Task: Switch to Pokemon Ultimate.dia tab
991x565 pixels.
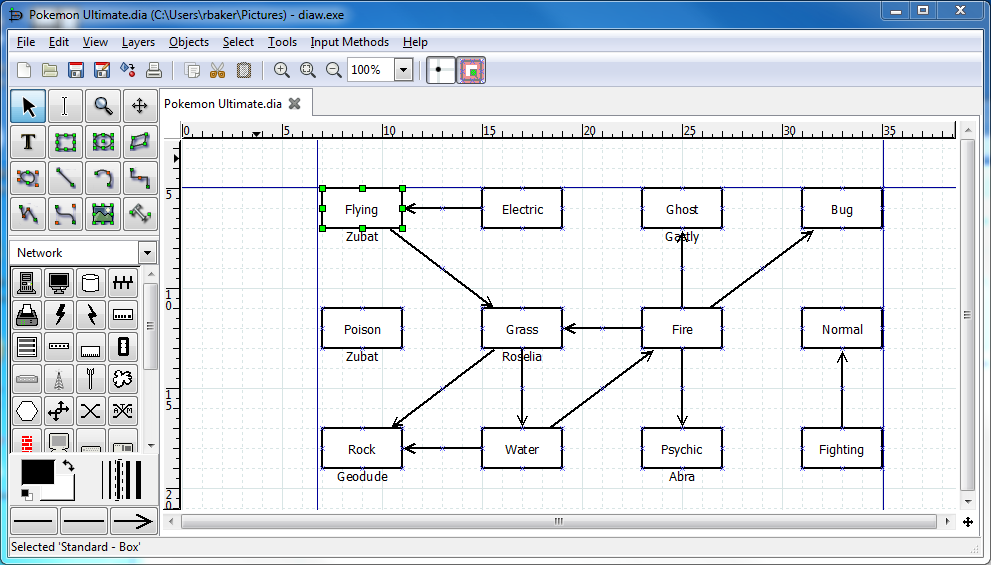Action: [222, 104]
